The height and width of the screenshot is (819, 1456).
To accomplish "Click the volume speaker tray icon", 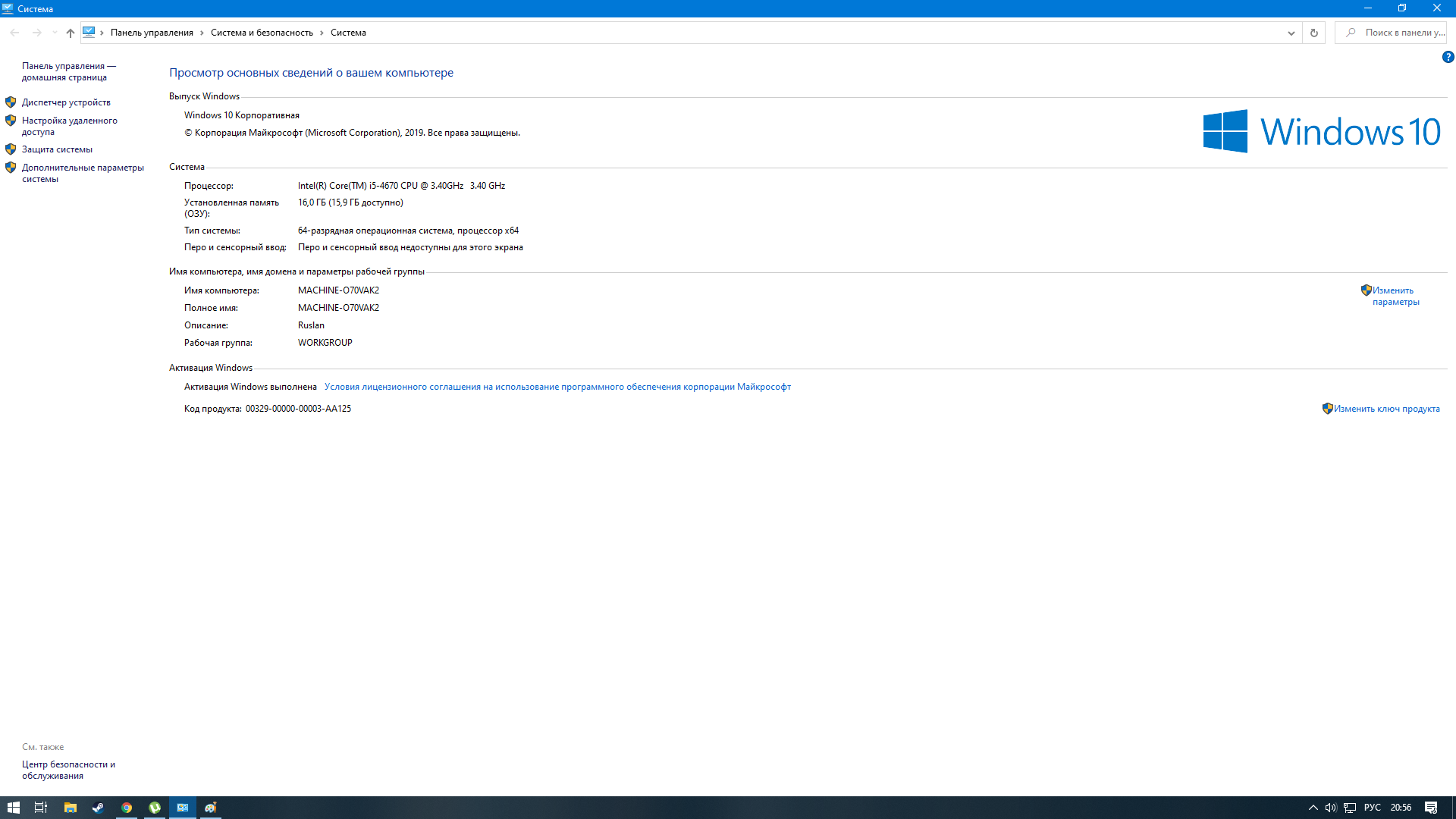I will point(1331,808).
